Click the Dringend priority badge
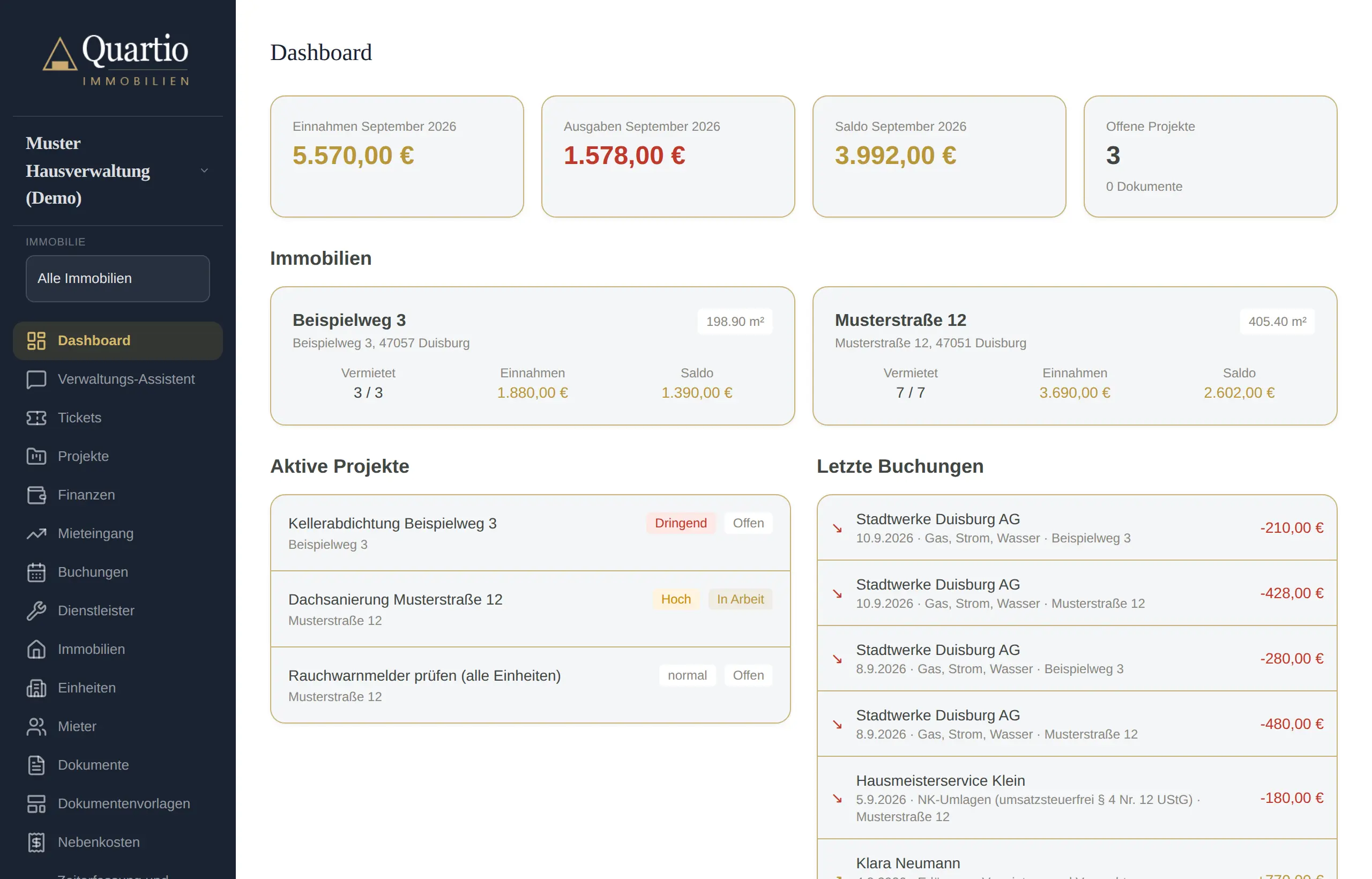This screenshot has width=1372, height=879. pos(680,524)
